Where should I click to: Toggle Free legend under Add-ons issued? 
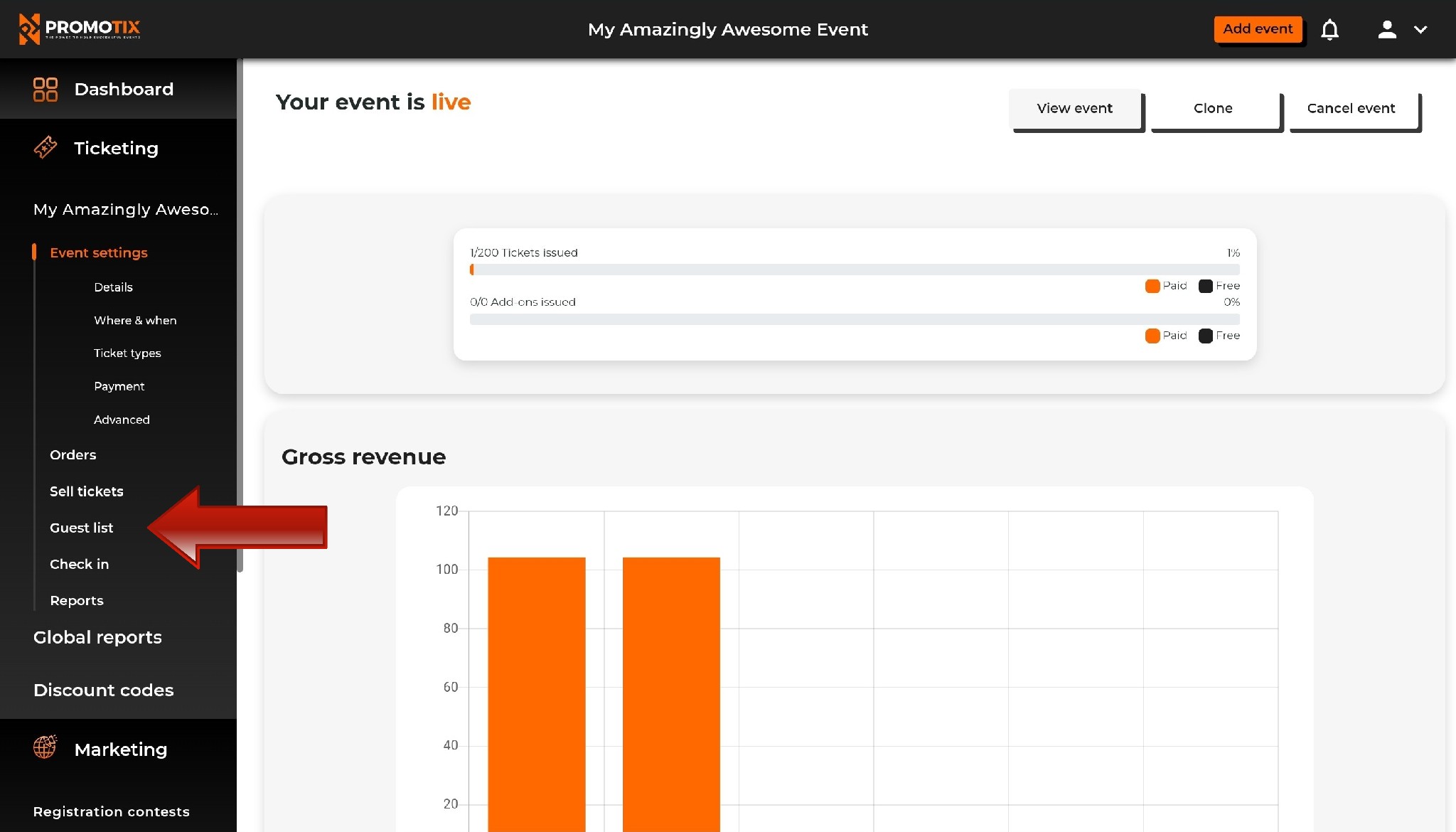(1219, 336)
